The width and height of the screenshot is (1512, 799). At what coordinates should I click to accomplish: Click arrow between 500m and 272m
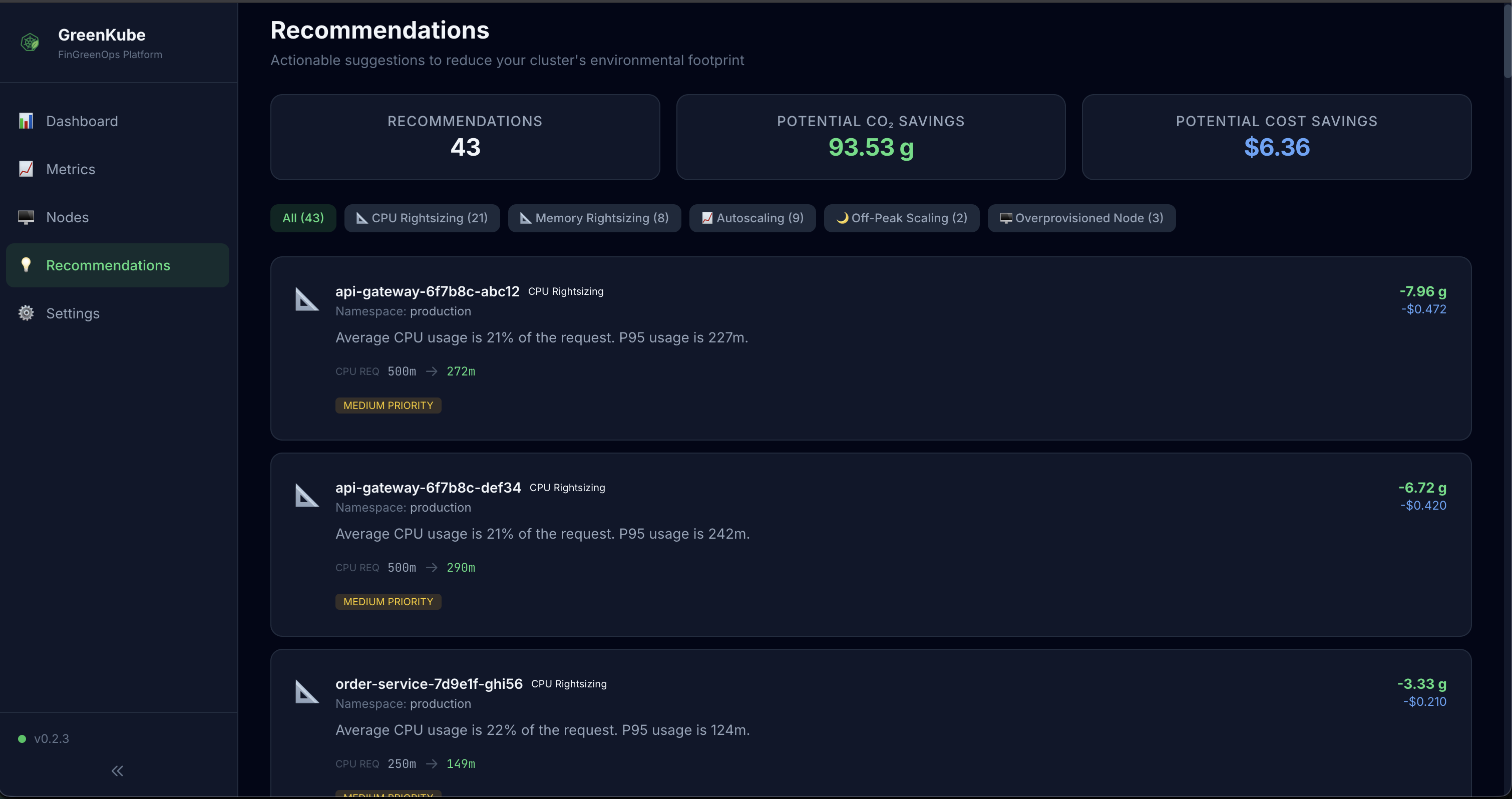tap(432, 371)
